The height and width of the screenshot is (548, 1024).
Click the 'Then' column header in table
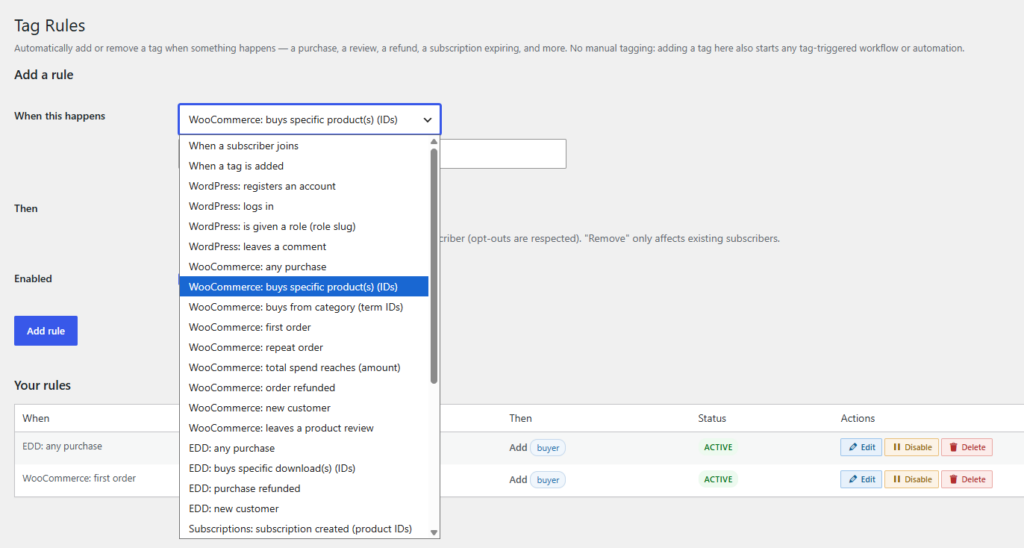coord(520,418)
